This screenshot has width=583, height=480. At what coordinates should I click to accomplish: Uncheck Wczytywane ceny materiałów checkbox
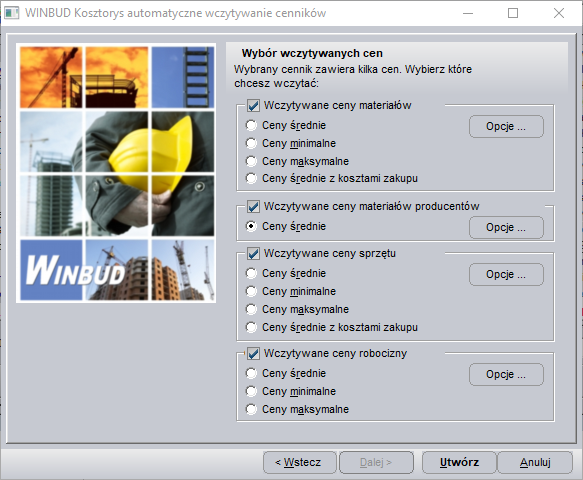pos(253,106)
